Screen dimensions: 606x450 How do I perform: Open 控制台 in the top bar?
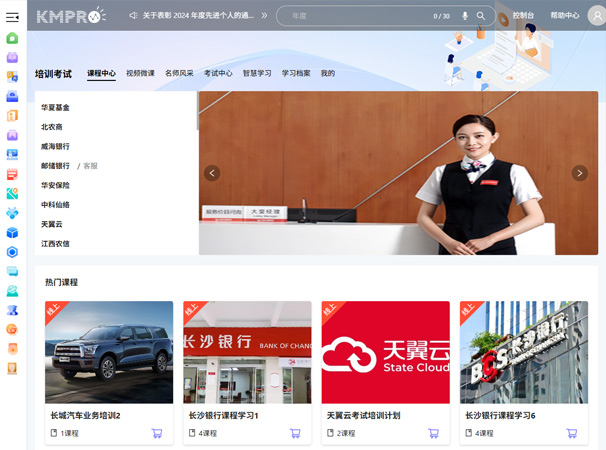tap(523, 16)
